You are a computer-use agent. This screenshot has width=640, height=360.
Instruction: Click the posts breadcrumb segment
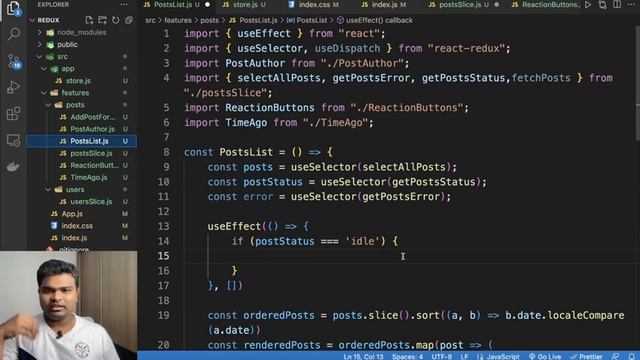(209, 20)
